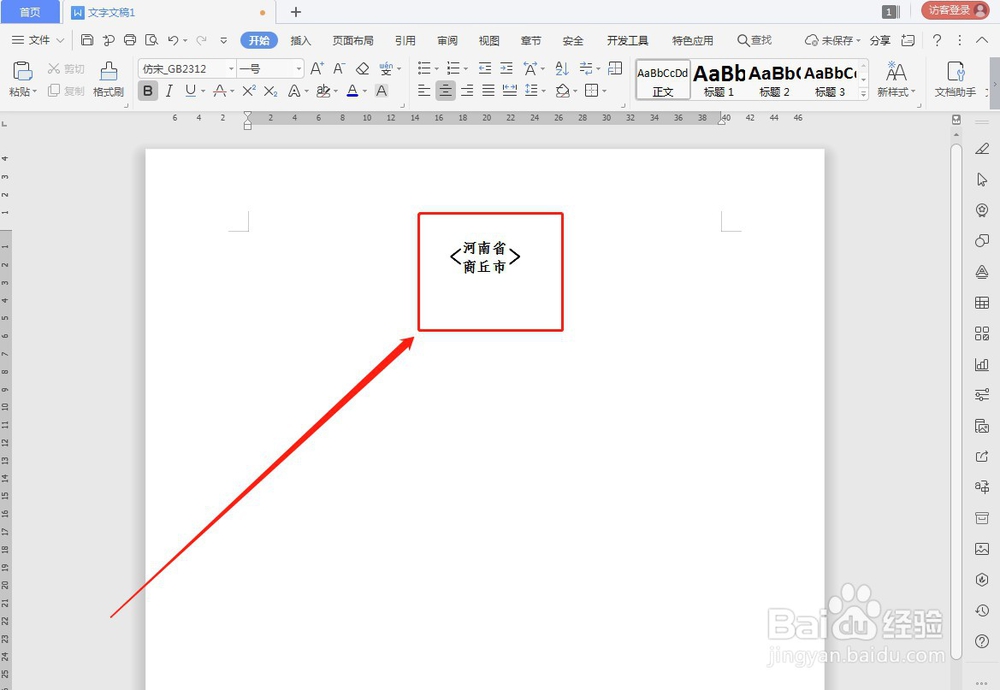Screen dimensions: 1000x690
Task: Apply the 标题 1 style
Action: coord(719,80)
